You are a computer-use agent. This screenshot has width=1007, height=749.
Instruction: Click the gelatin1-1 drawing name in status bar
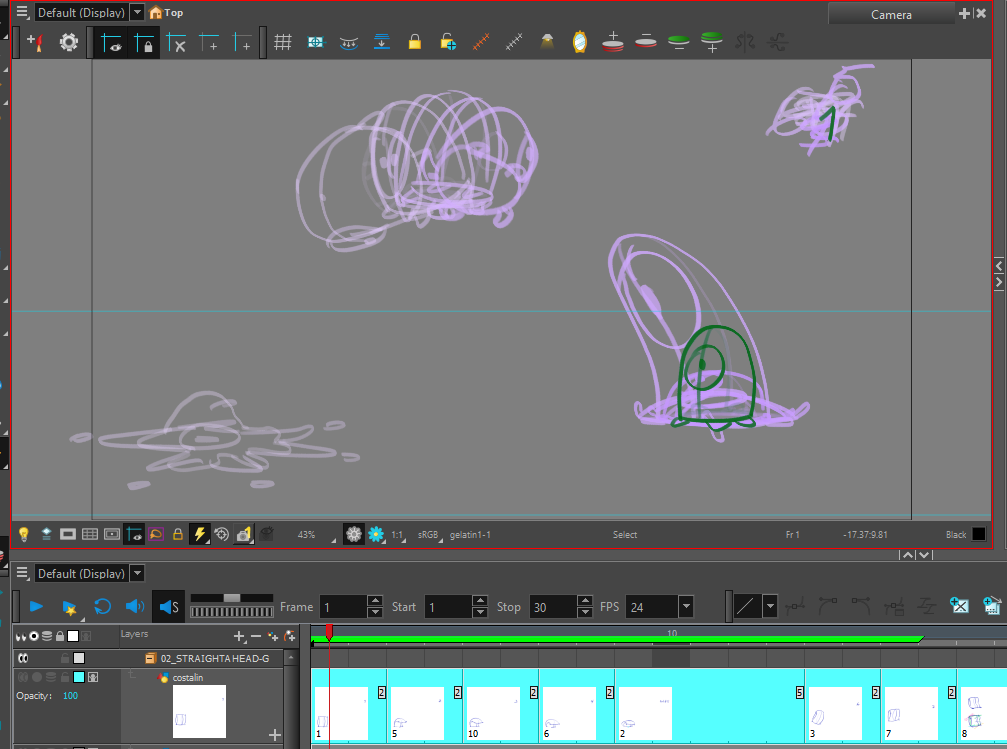pos(470,534)
